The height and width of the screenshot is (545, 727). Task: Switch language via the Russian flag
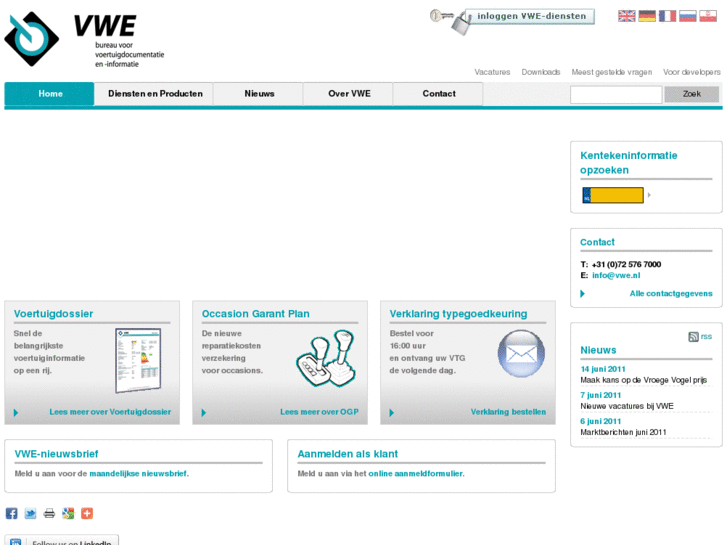(x=688, y=16)
